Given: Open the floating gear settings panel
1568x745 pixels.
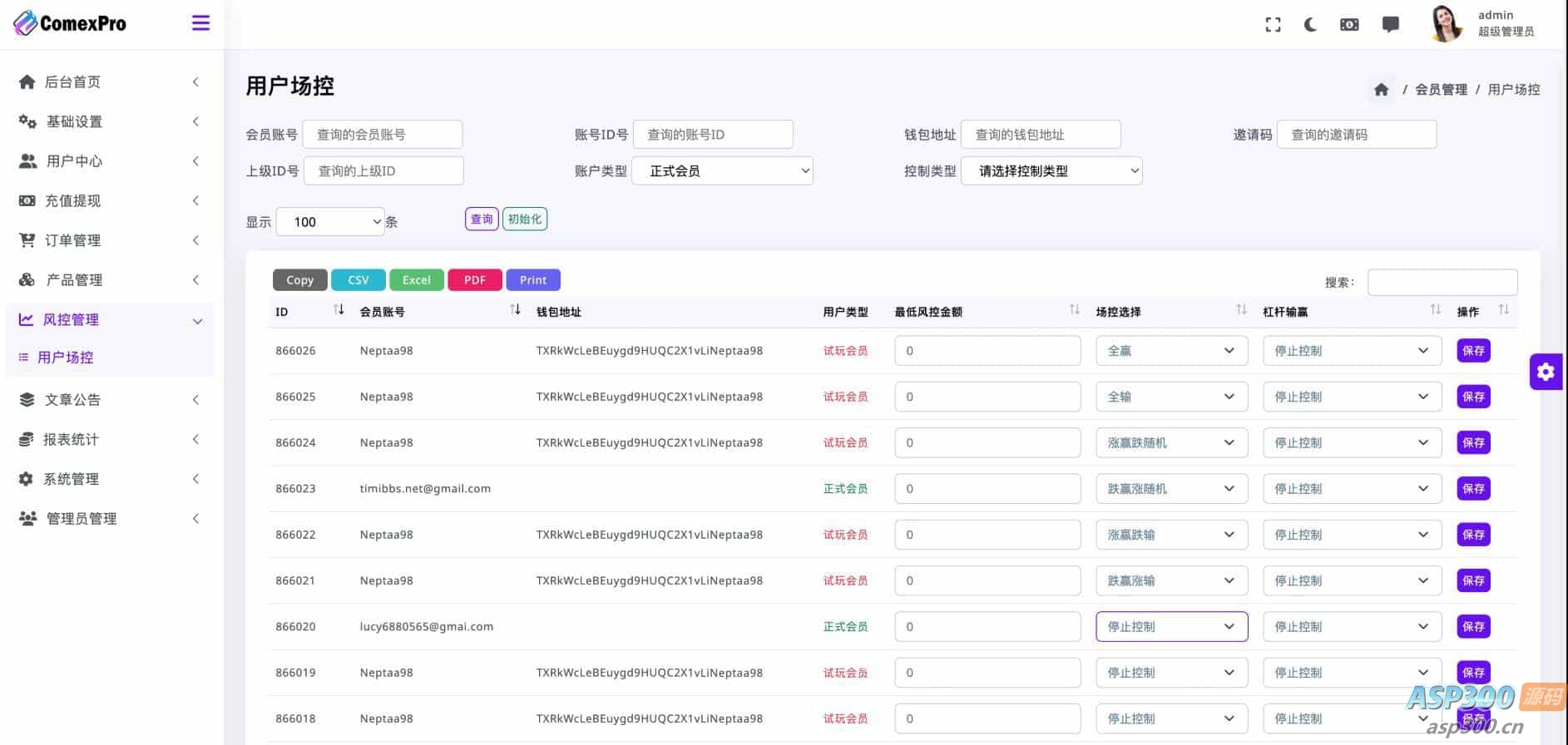Looking at the screenshot, I should click(x=1546, y=372).
